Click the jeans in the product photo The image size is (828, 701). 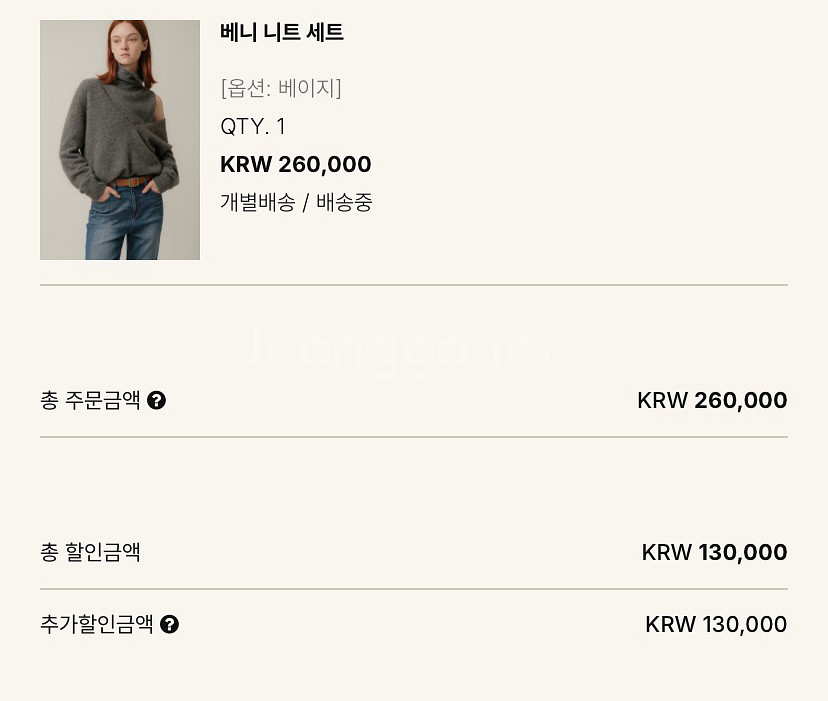(124, 225)
